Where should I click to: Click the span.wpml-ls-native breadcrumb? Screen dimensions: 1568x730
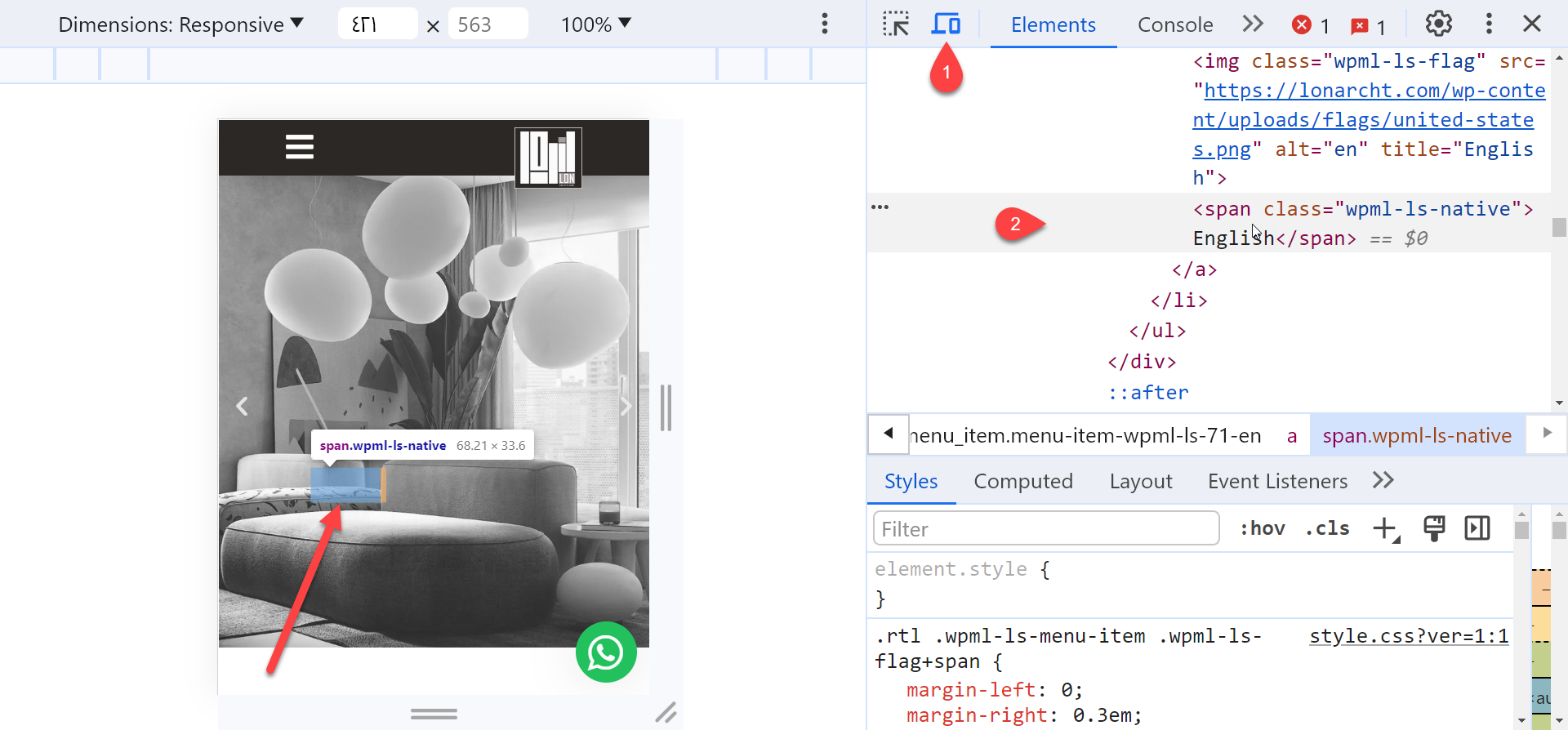click(1417, 435)
